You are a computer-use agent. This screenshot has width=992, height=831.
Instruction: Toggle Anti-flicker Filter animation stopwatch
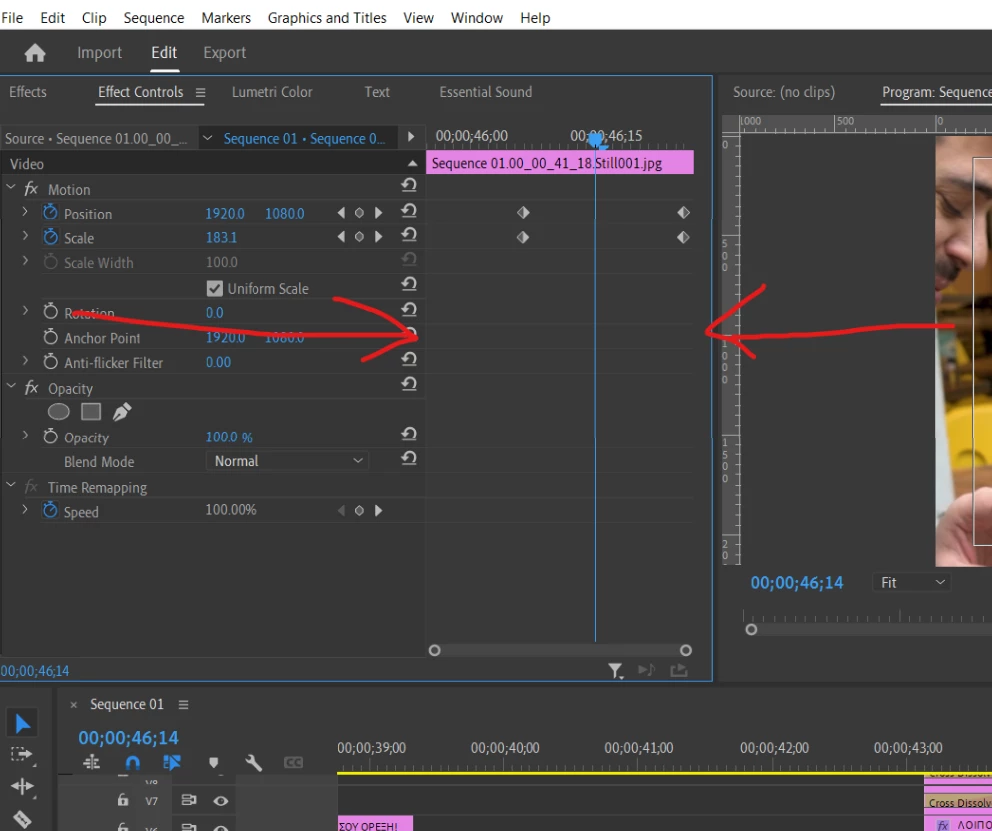click(x=51, y=362)
